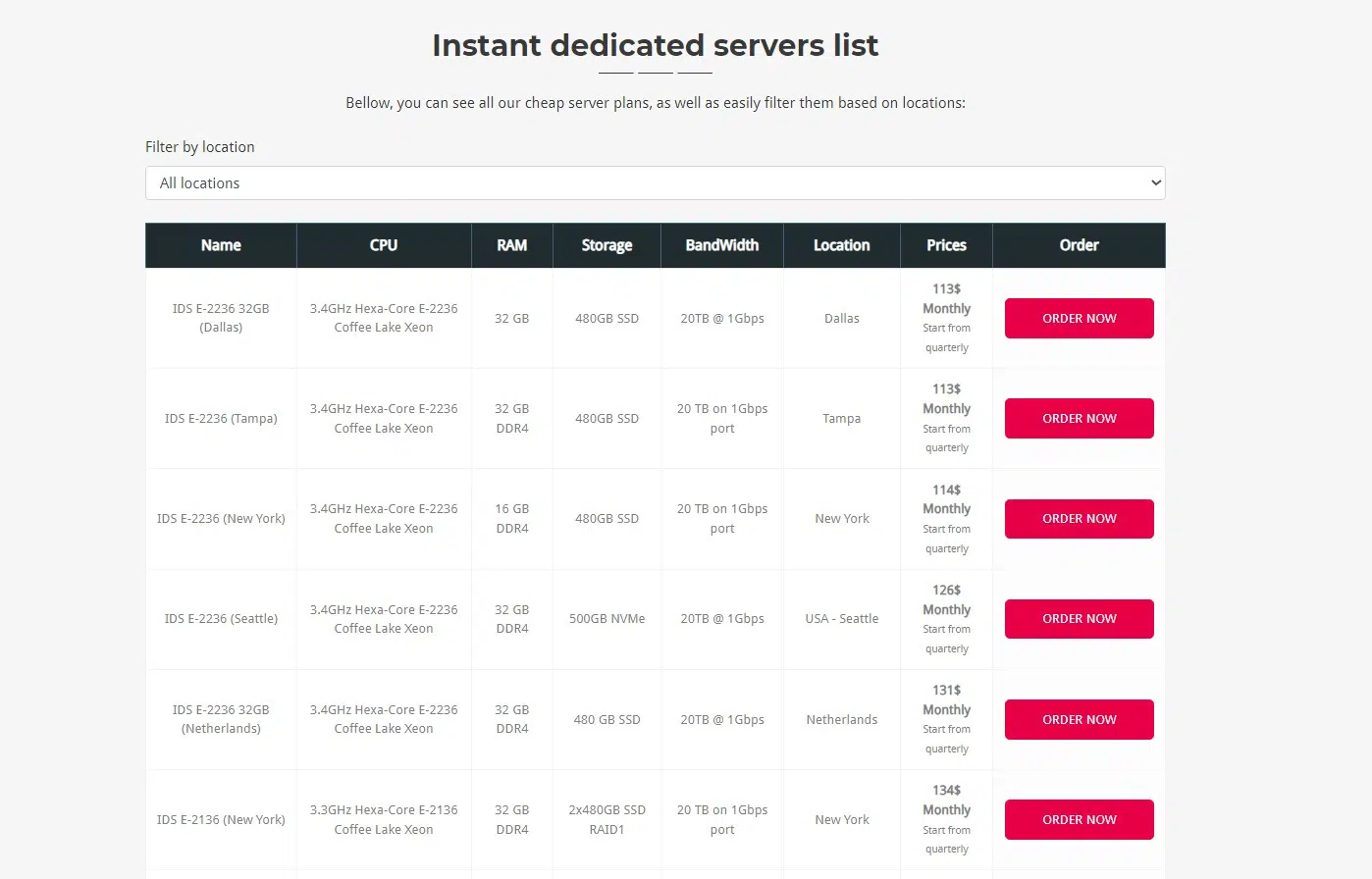
Task: Order the IDS E-2136 New York server
Action: (1079, 820)
